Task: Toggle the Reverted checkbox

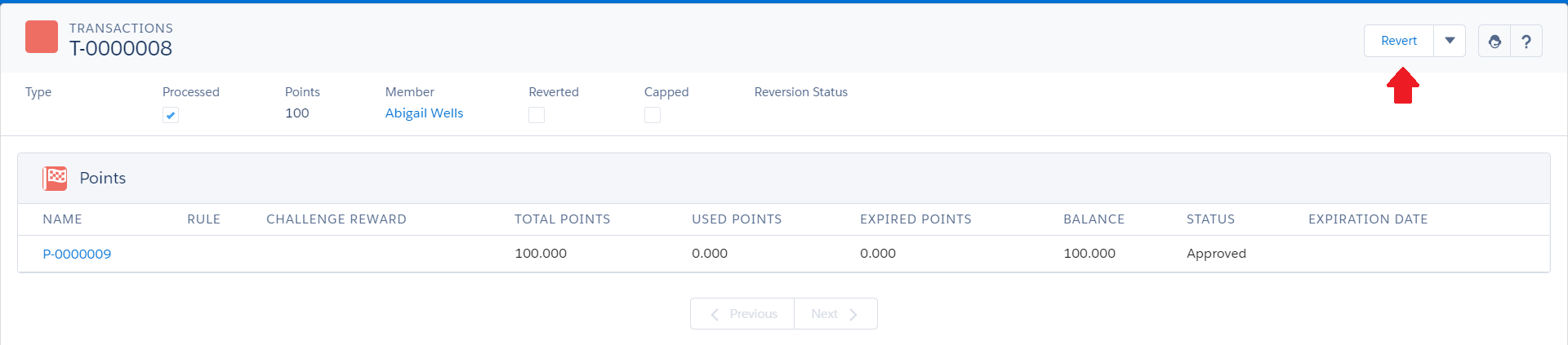Action: tap(537, 115)
